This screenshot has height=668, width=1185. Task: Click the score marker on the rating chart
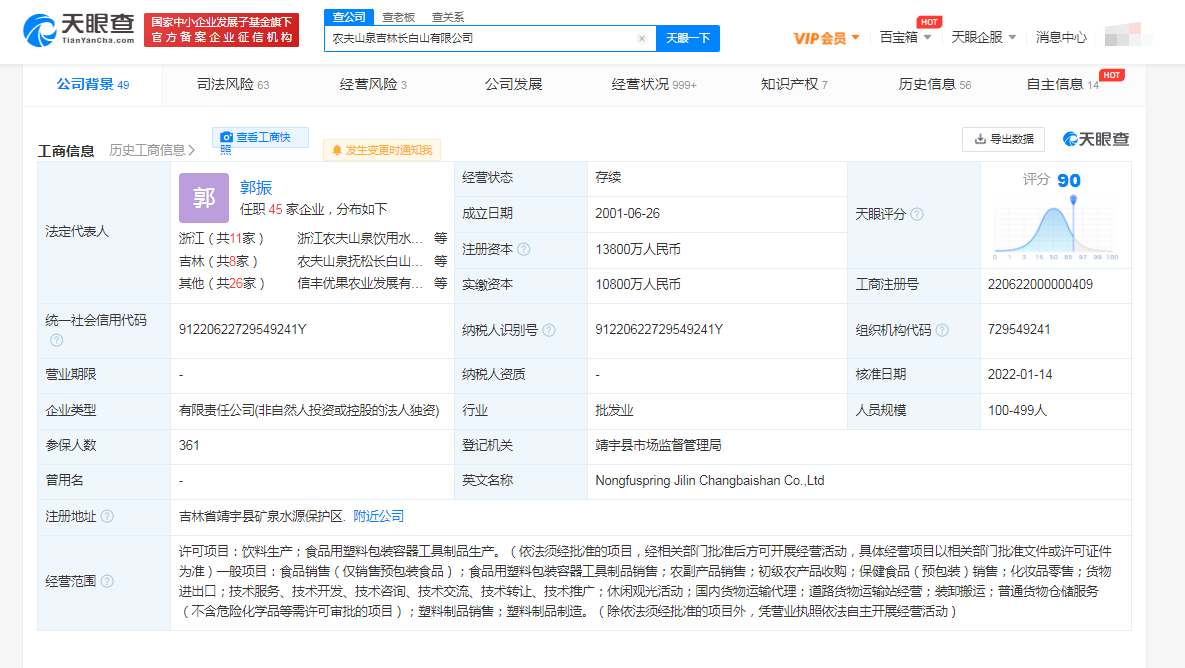(1073, 199)
